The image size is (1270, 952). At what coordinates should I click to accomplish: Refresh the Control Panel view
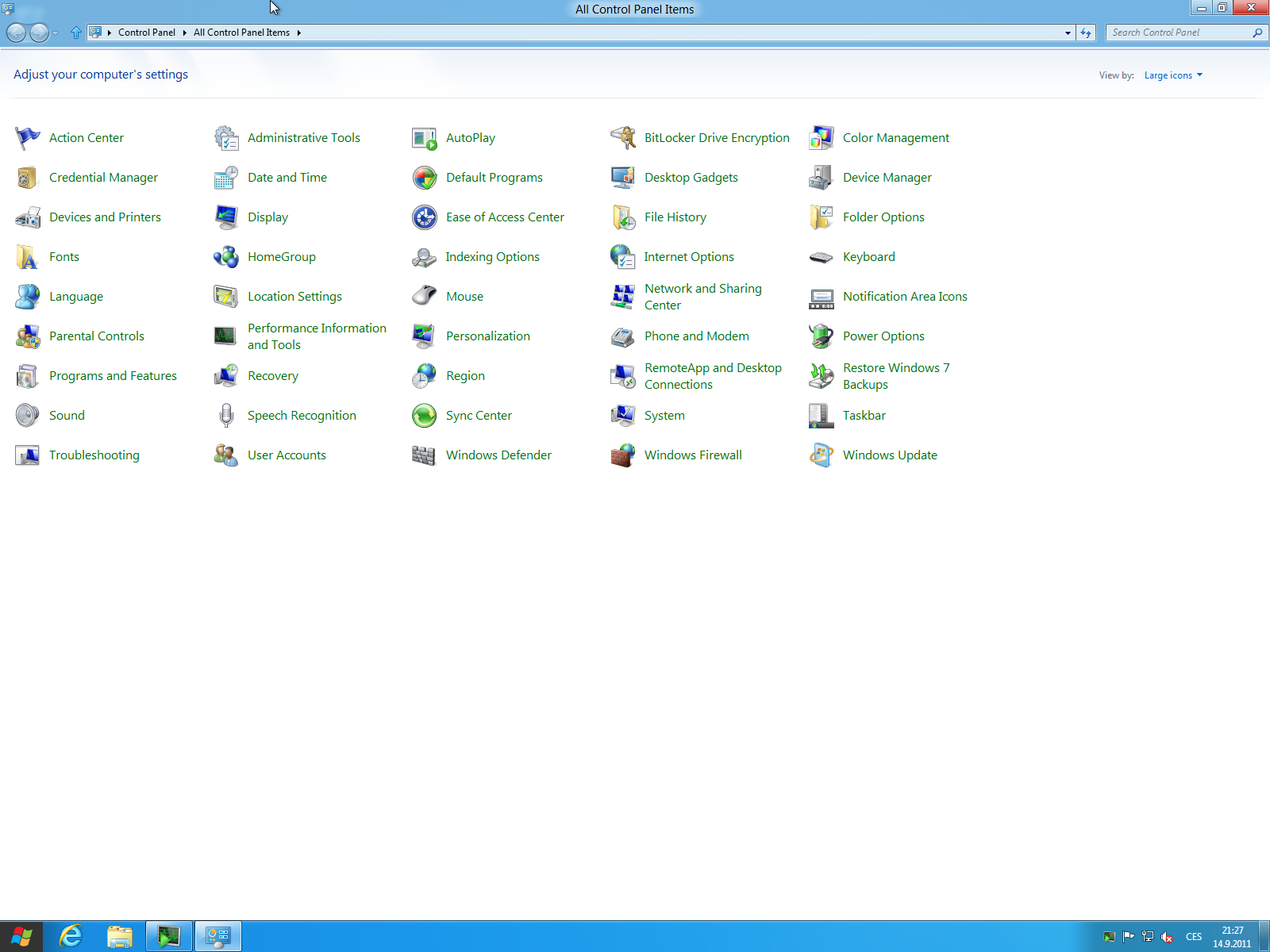(x=1086, y=33)
